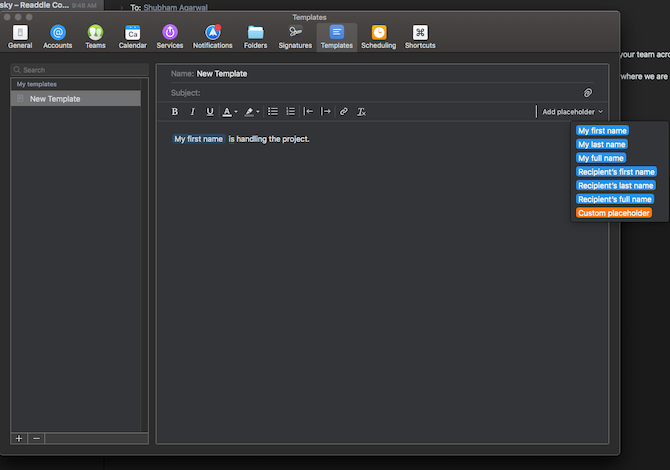Click the Shubham Agarwal recipient link
670x470 pixels.
click(x=175, y=7)
